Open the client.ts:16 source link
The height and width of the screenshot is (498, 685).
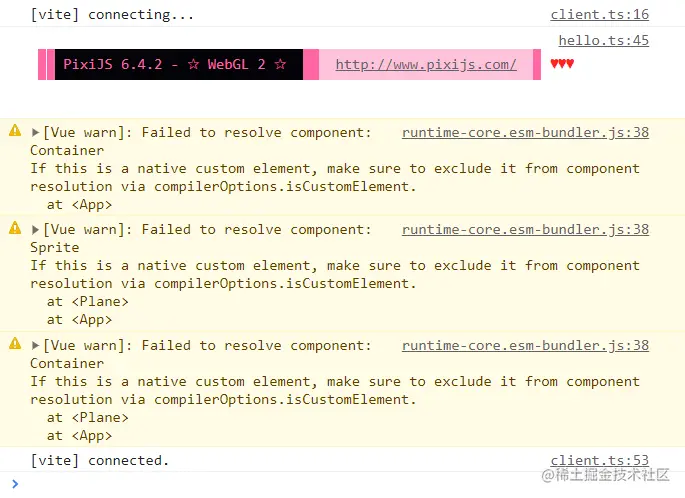pos(599,14)
